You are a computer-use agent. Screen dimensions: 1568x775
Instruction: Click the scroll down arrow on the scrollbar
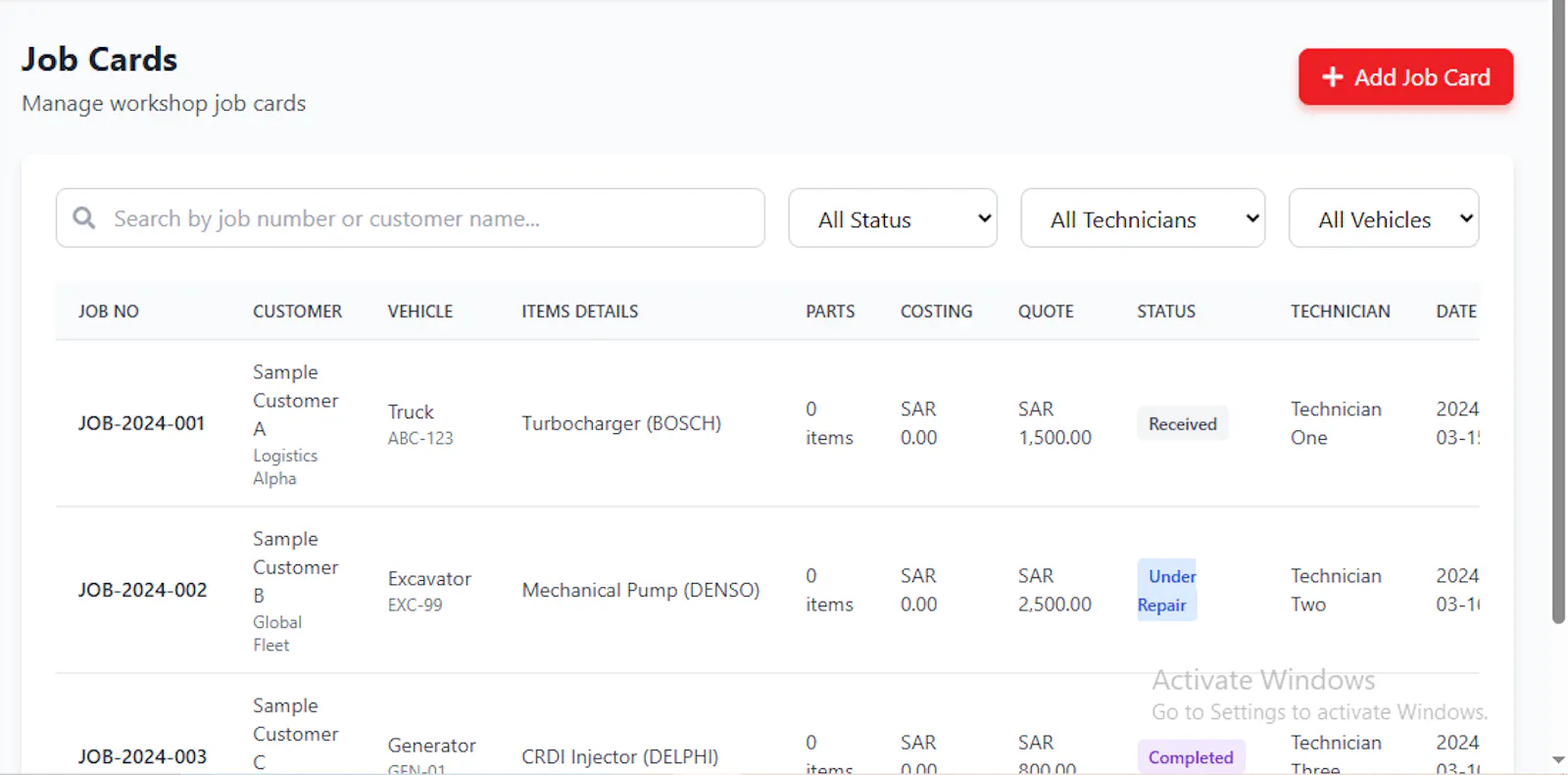[x=1558, y=759]
